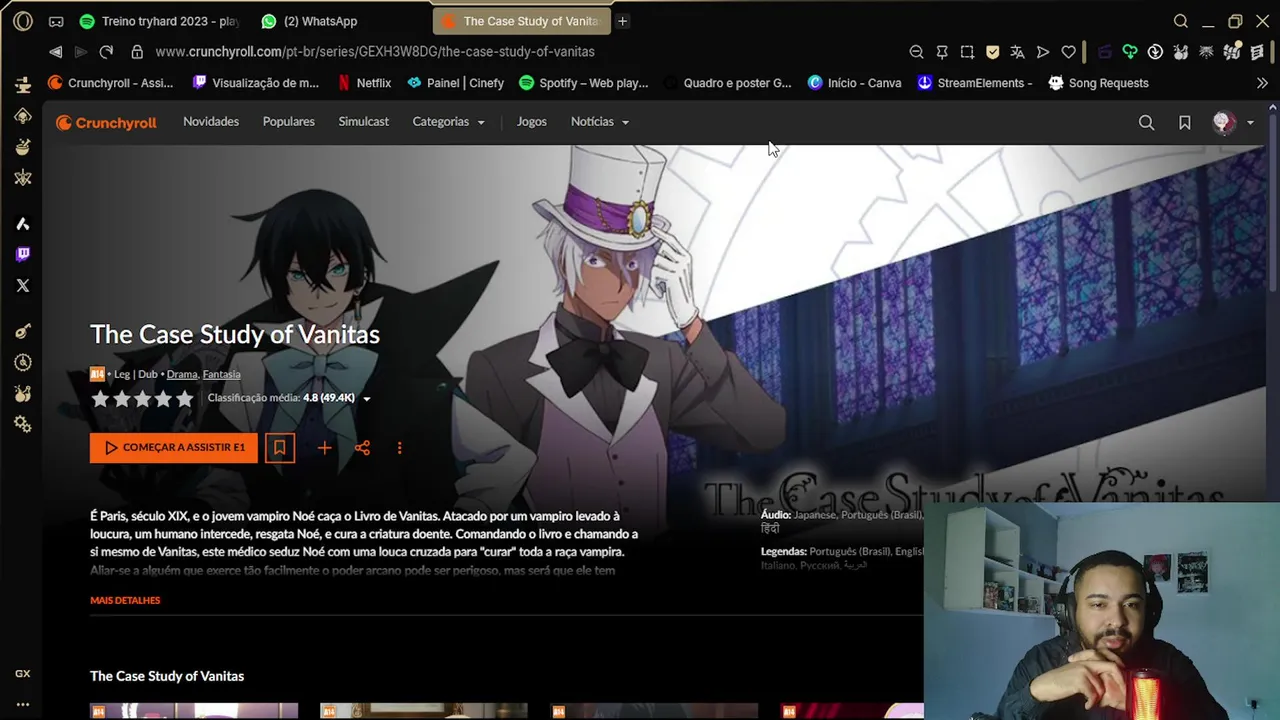The width and height of the screenshot is (1280, 720).
Task: Open the Painel Cinefy bookmark
Action: pyautogui.click(x=456, y=83)
